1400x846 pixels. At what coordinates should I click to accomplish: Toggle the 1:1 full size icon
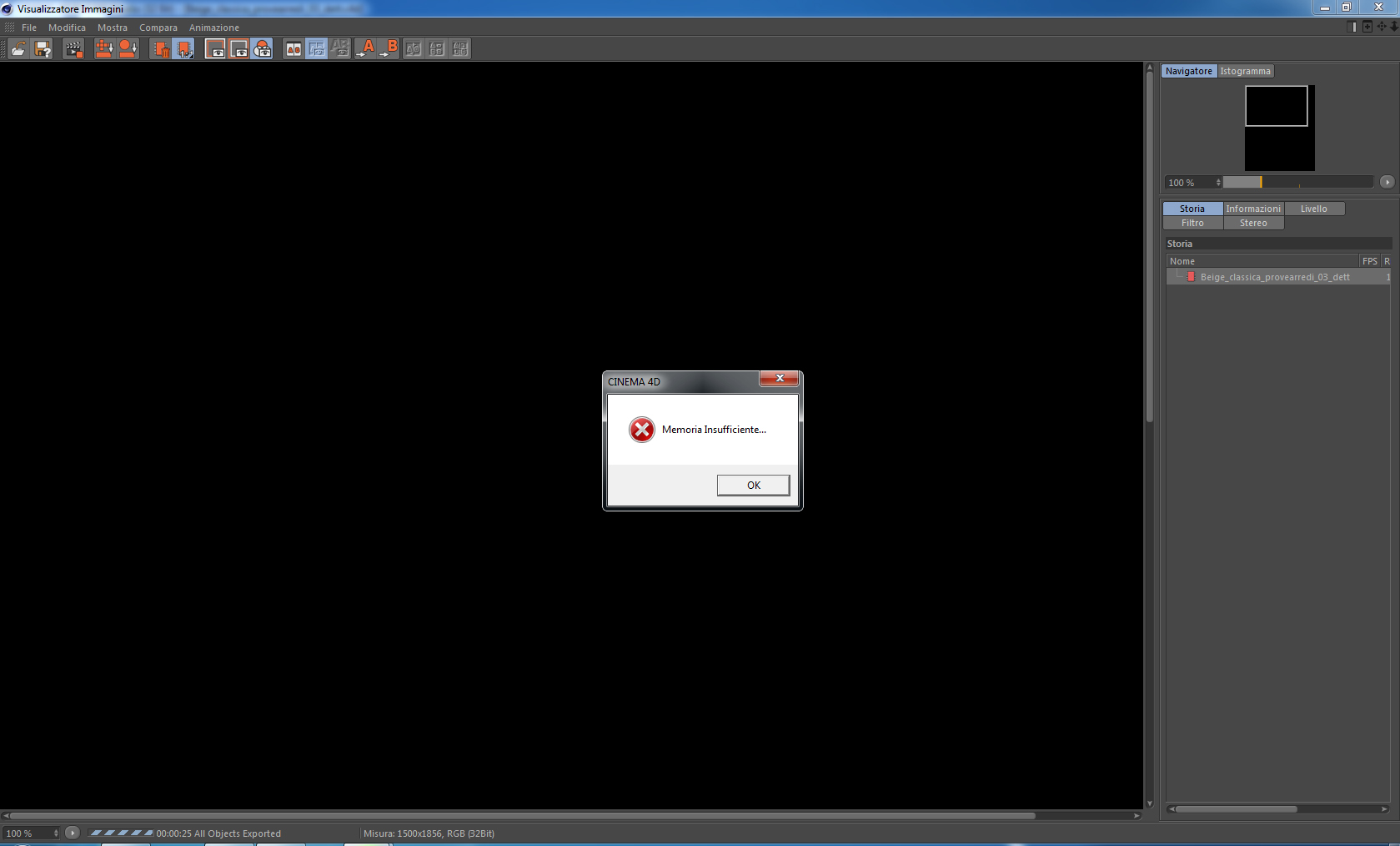pos(183,48)
